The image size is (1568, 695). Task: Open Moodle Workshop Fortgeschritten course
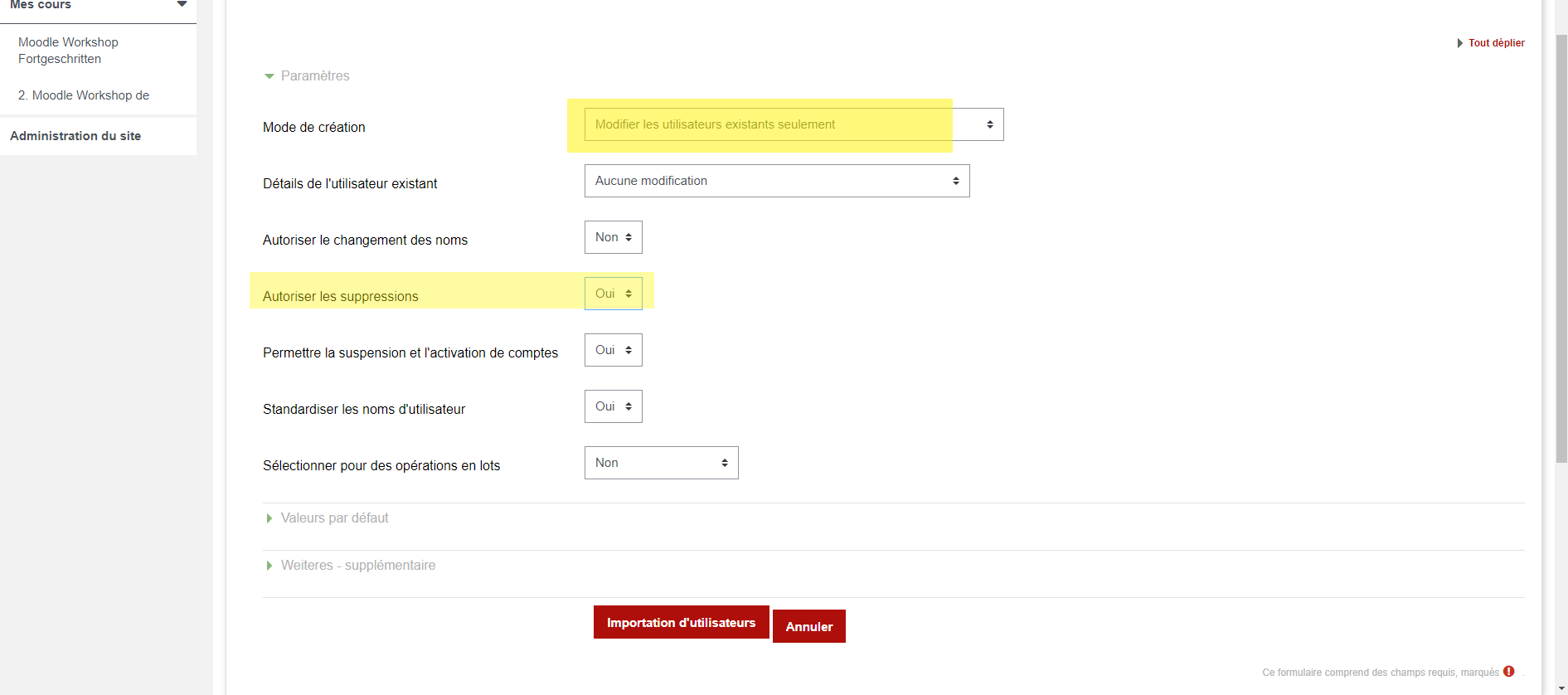click(x=68, y=51)
